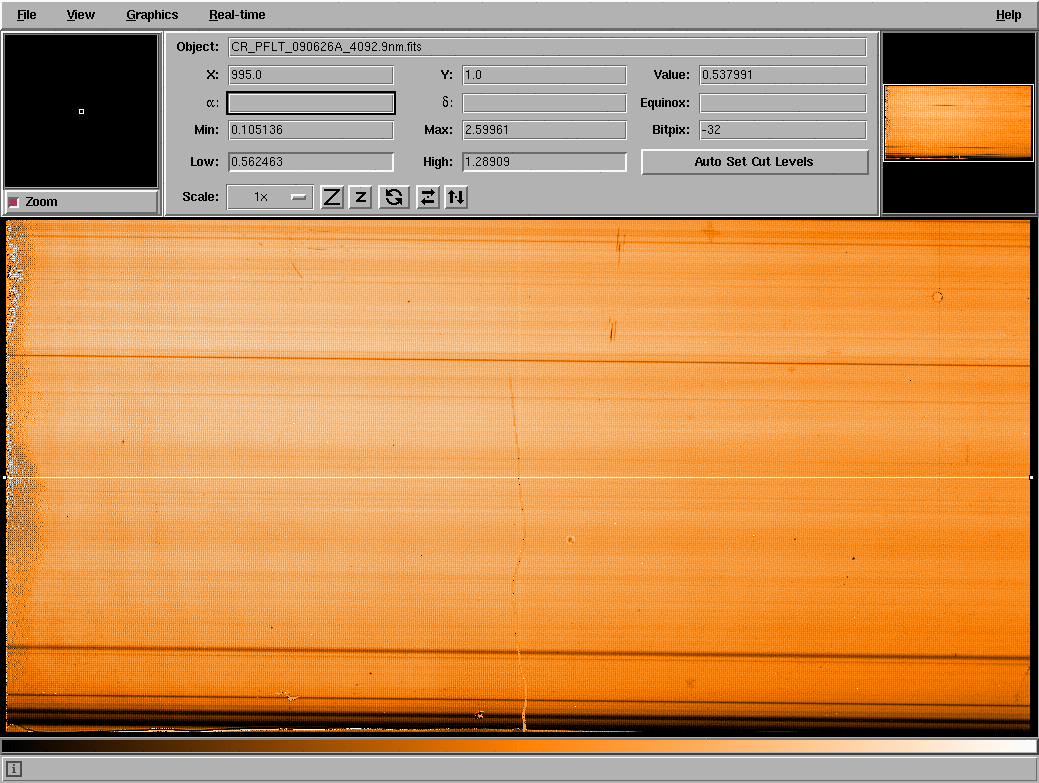Click the info icon in status bar

[15, 769]
